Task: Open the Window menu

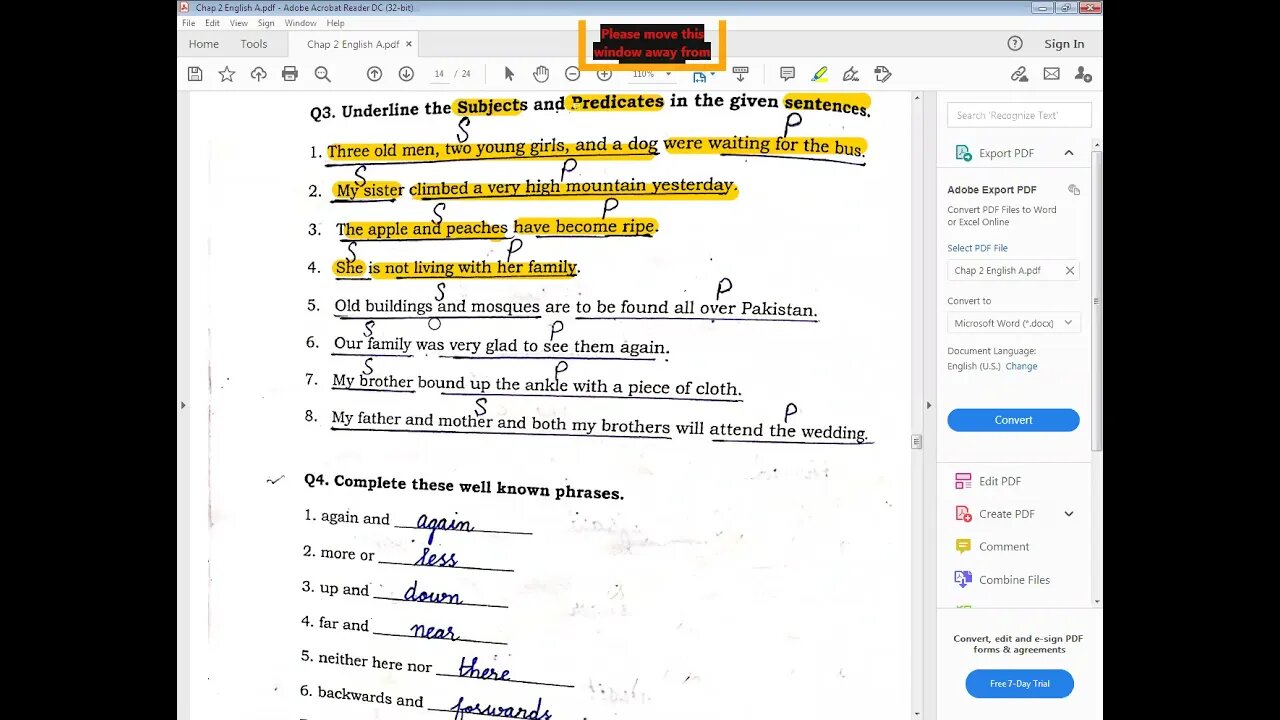Action: 300,23
